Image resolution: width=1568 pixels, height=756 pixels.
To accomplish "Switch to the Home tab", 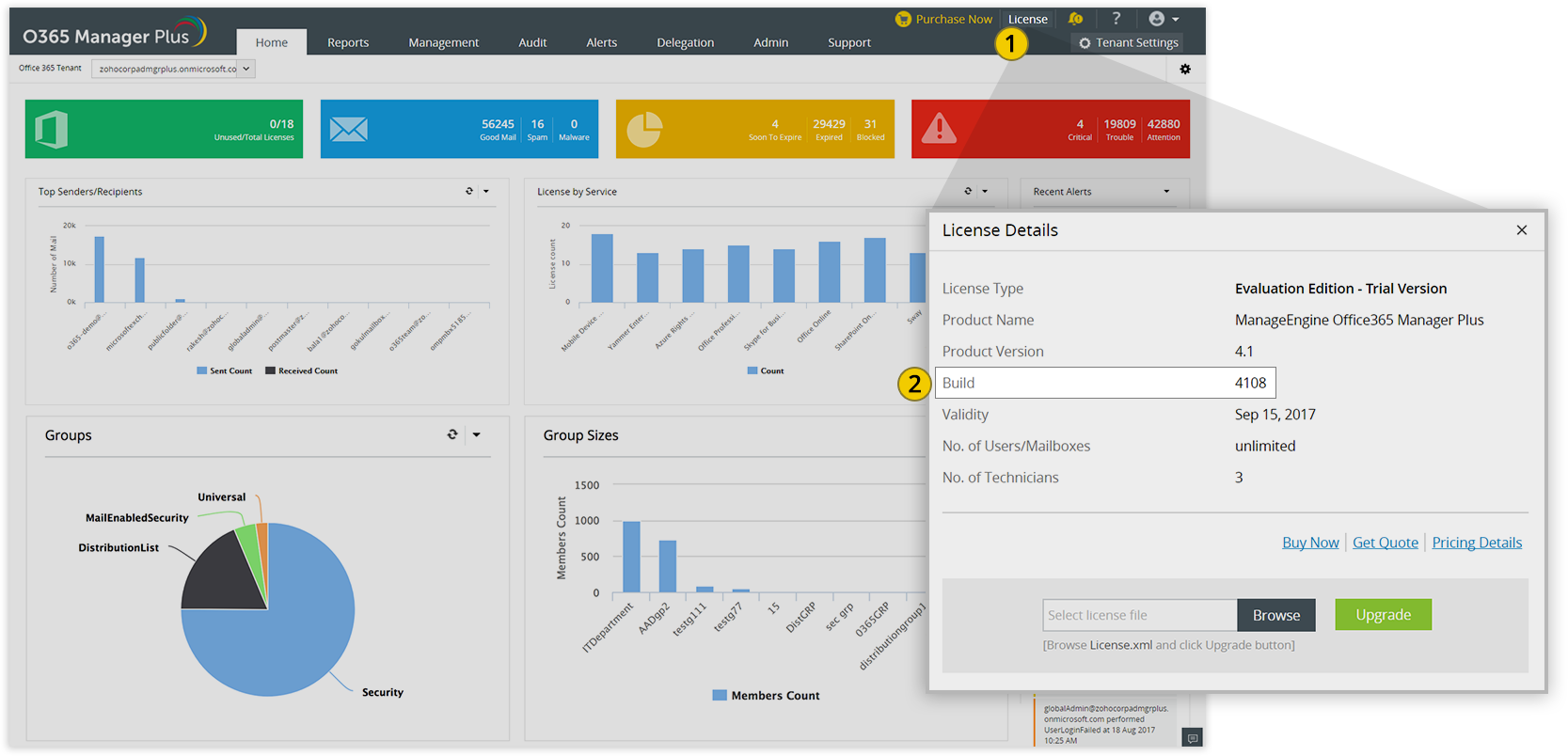I will (272, 42).
